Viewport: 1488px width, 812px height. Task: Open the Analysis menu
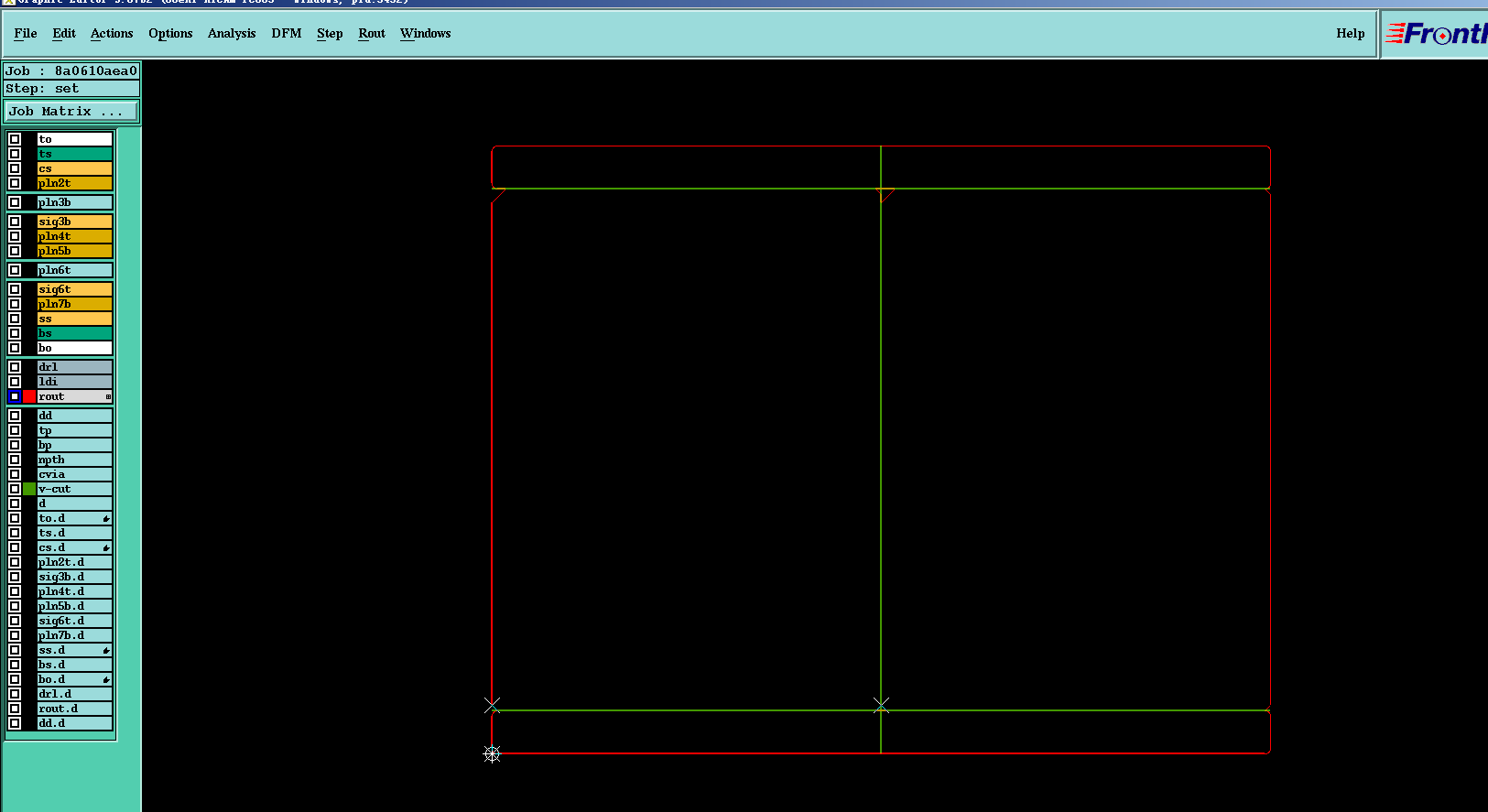tap(232, 34)
